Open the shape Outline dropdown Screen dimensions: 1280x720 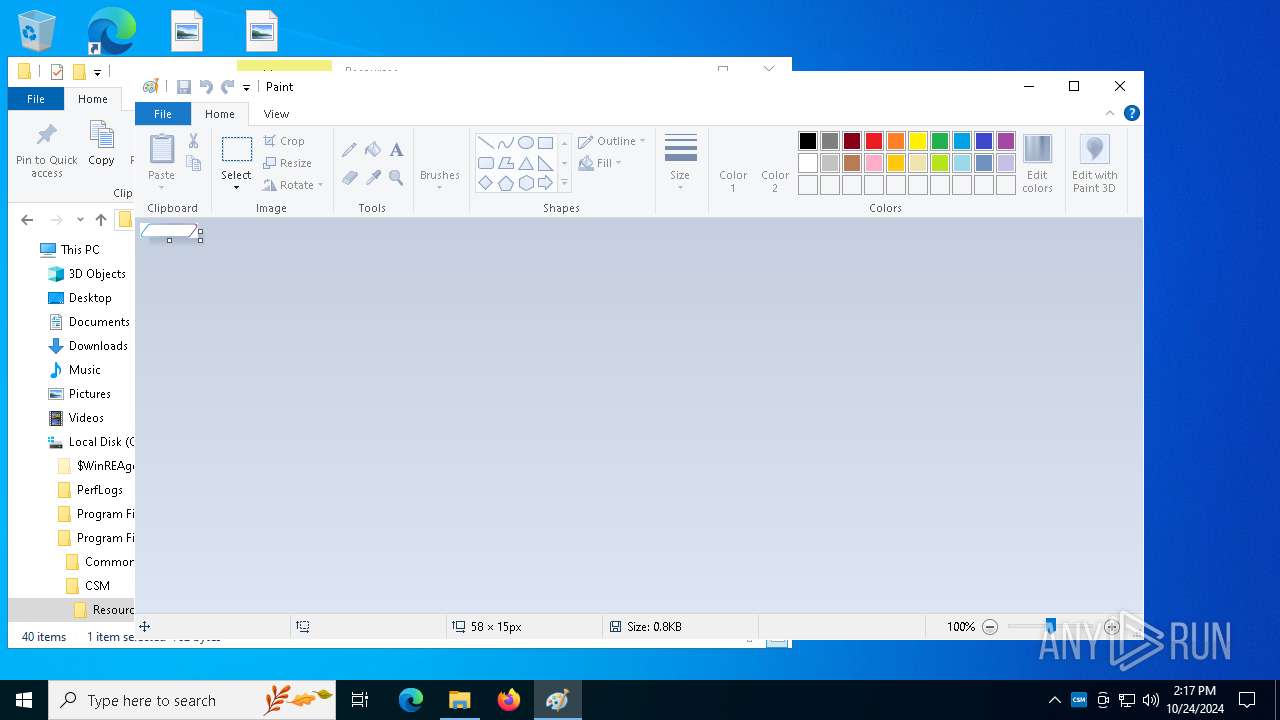(611, 141)
